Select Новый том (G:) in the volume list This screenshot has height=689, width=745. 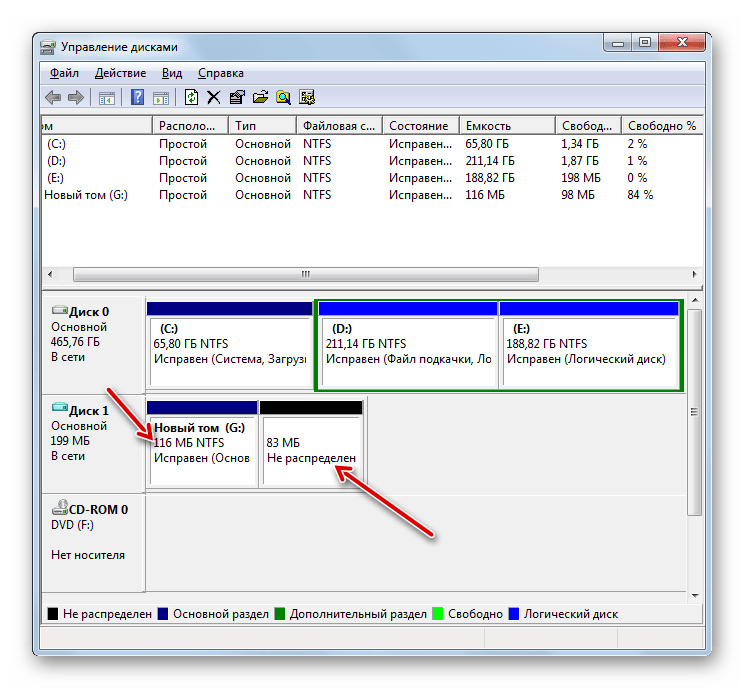[372, 195]
